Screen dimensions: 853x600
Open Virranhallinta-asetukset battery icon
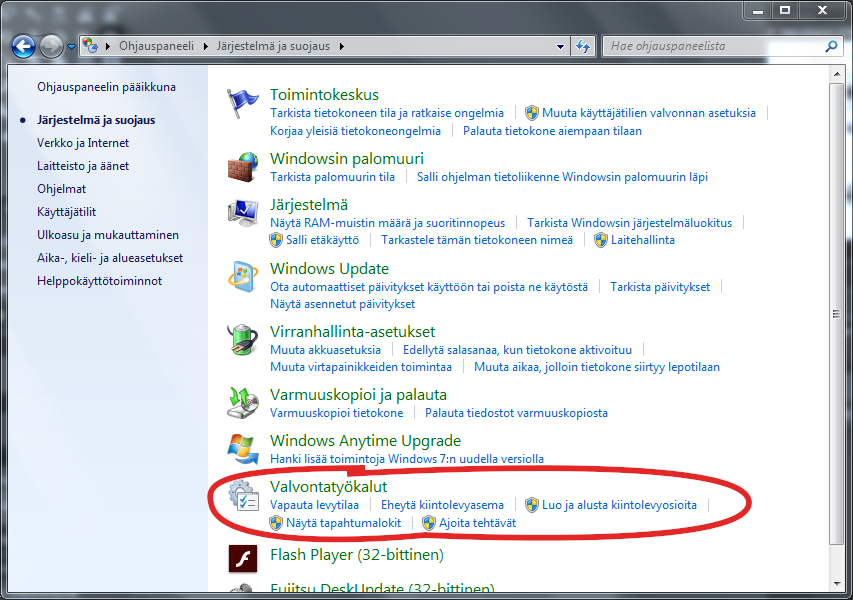click(243, 340)
